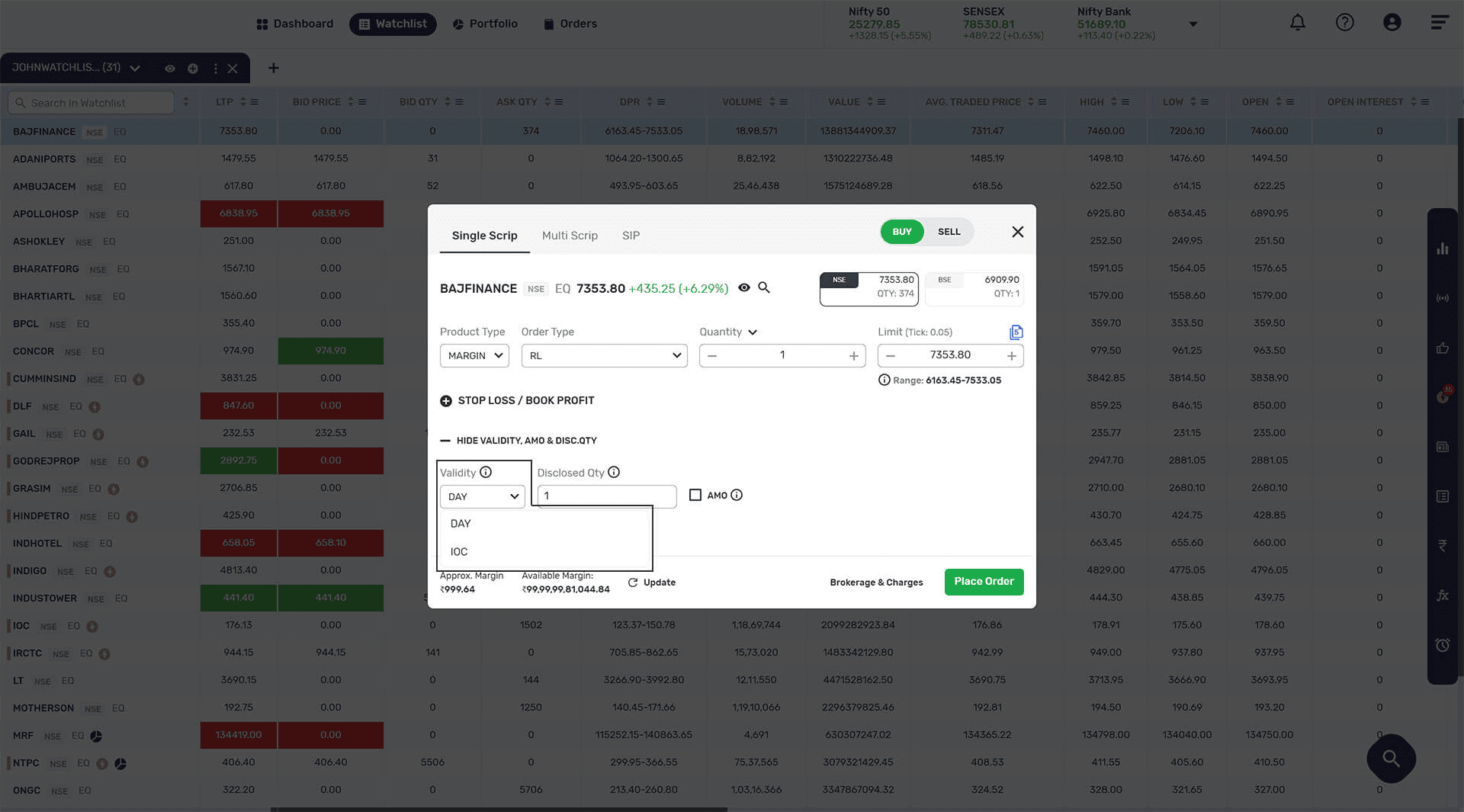Click the price range info icon
The height and width of the screenshot is (812, 1464).
click(884, 380)
